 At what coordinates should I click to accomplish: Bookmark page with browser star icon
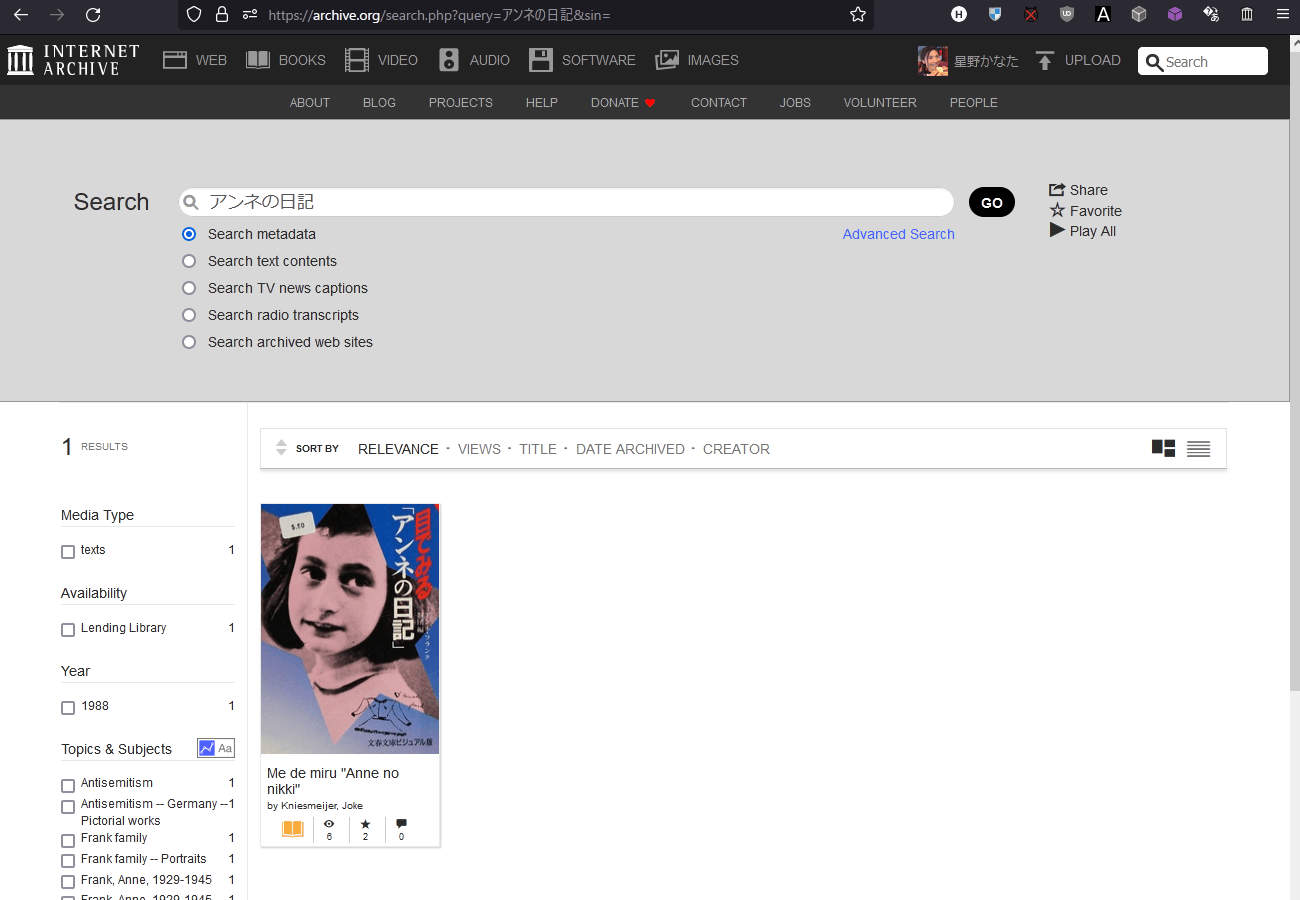click(857, 14)
